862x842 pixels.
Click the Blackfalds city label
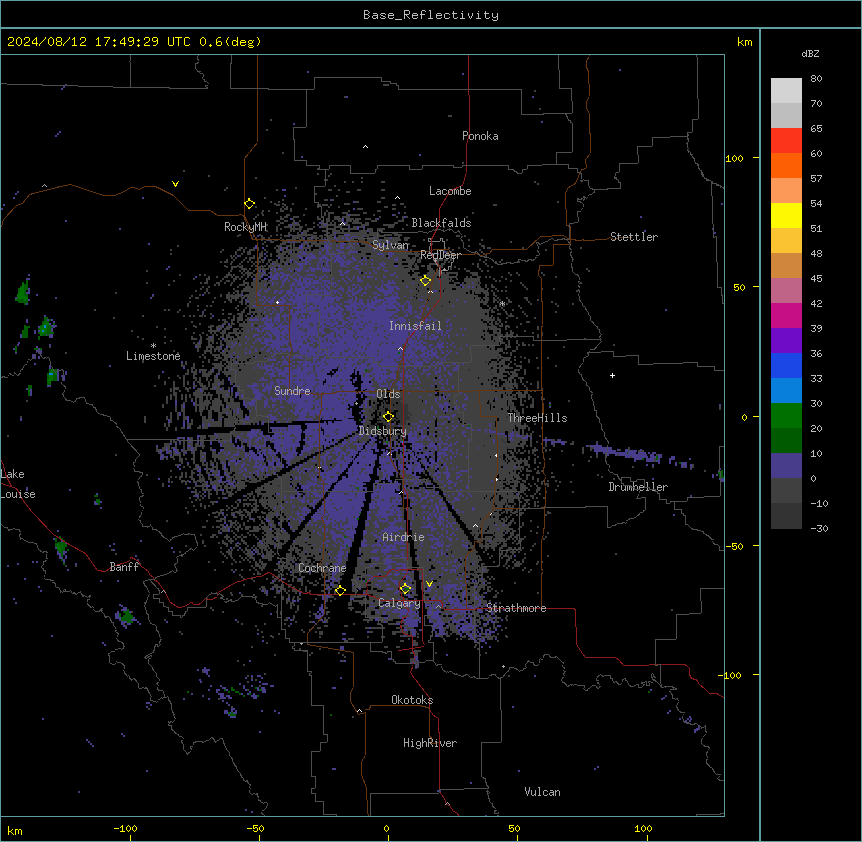[441, 223]
